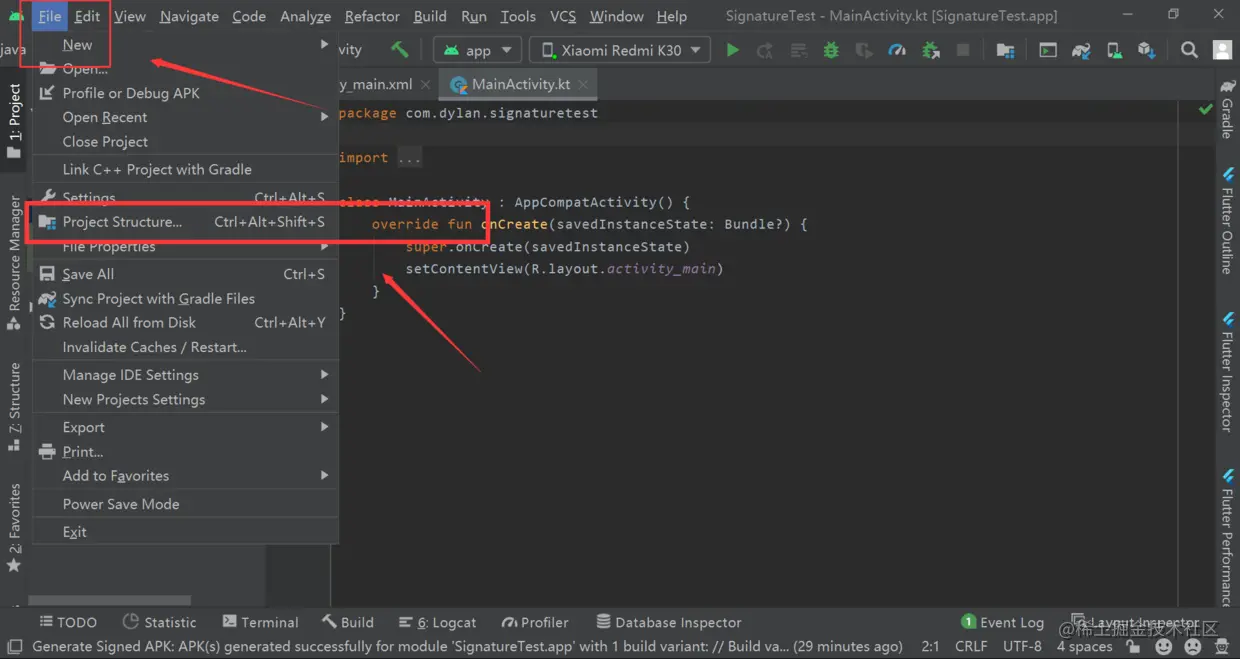This screenshot has height=659, width=1240.
Task: Open the Flutter Performance side panel
Action: (x=1227, y=538)
